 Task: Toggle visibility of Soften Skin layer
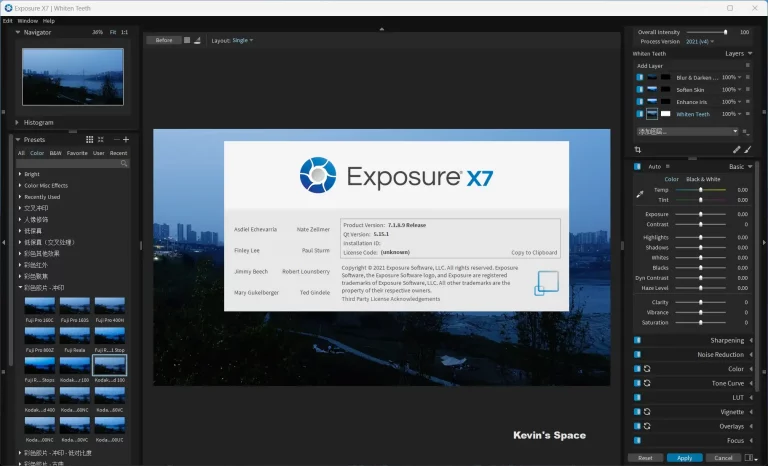(x=640, y=89)
